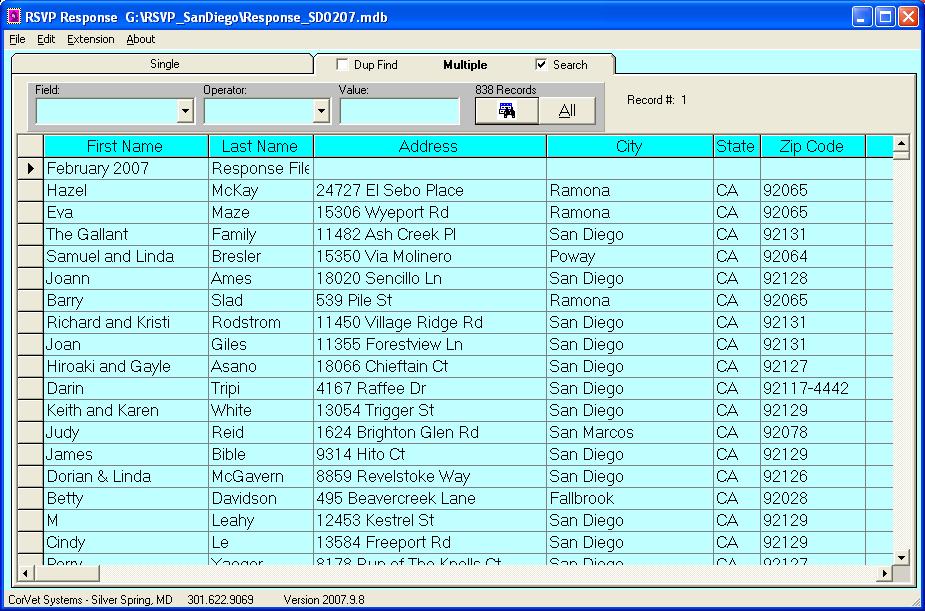Click the horizontal scrollbar right arrow

pos(883,574)
